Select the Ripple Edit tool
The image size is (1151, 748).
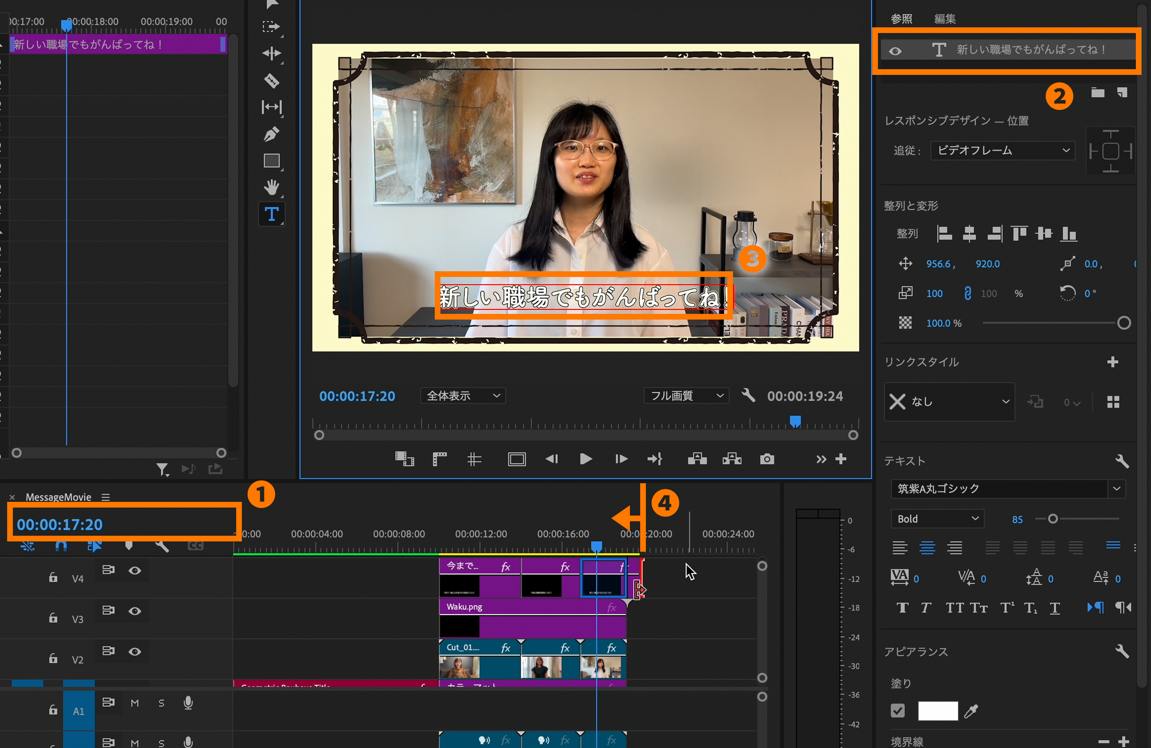pyautogui.click(x=271, y=54)
